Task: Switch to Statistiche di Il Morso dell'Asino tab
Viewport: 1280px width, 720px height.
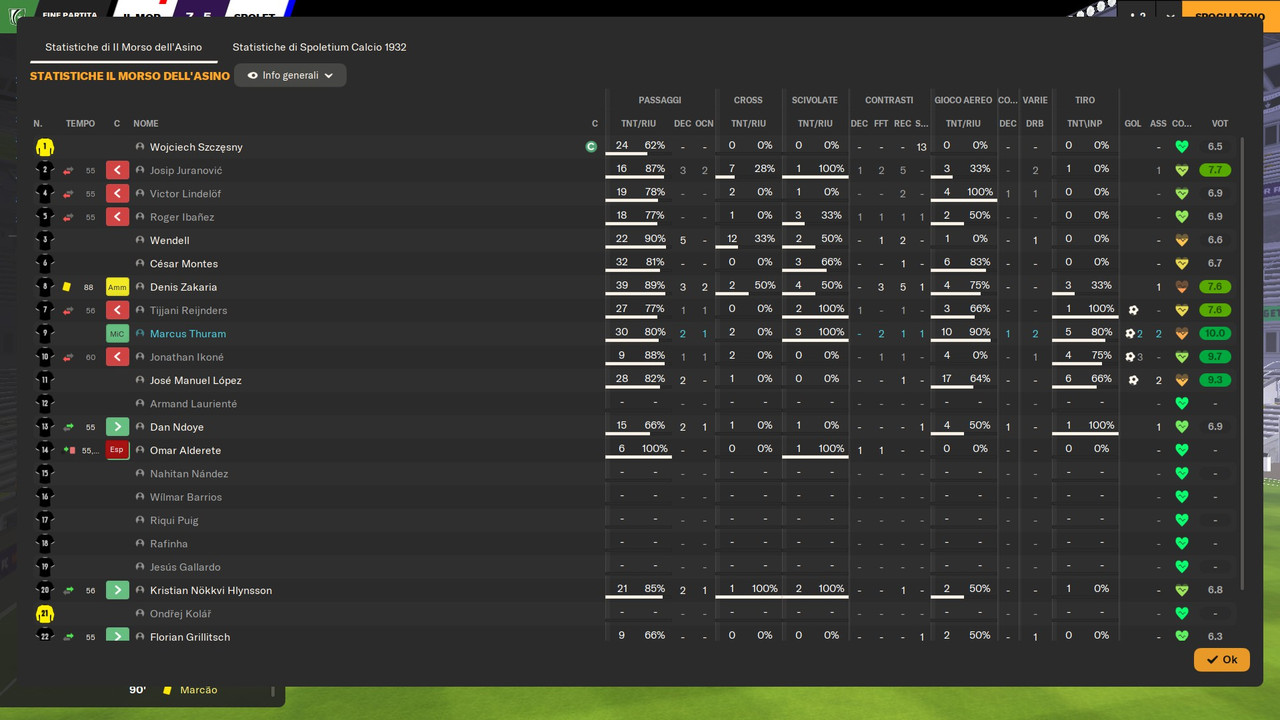Action: 123,47
